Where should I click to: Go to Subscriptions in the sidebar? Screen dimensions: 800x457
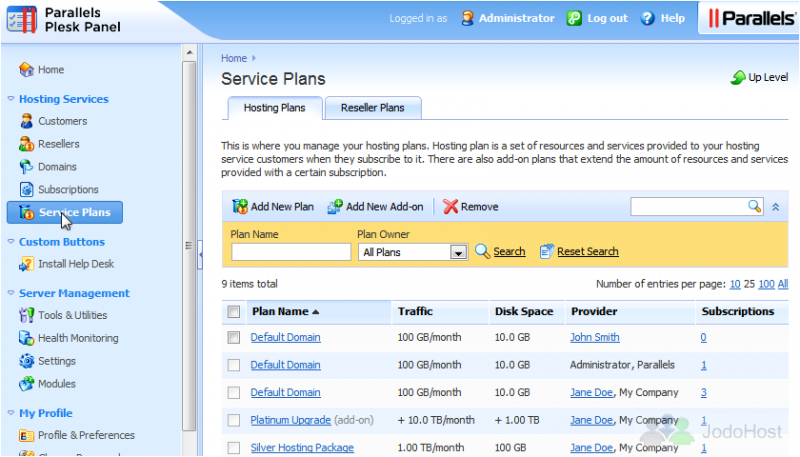coord(68,189)
